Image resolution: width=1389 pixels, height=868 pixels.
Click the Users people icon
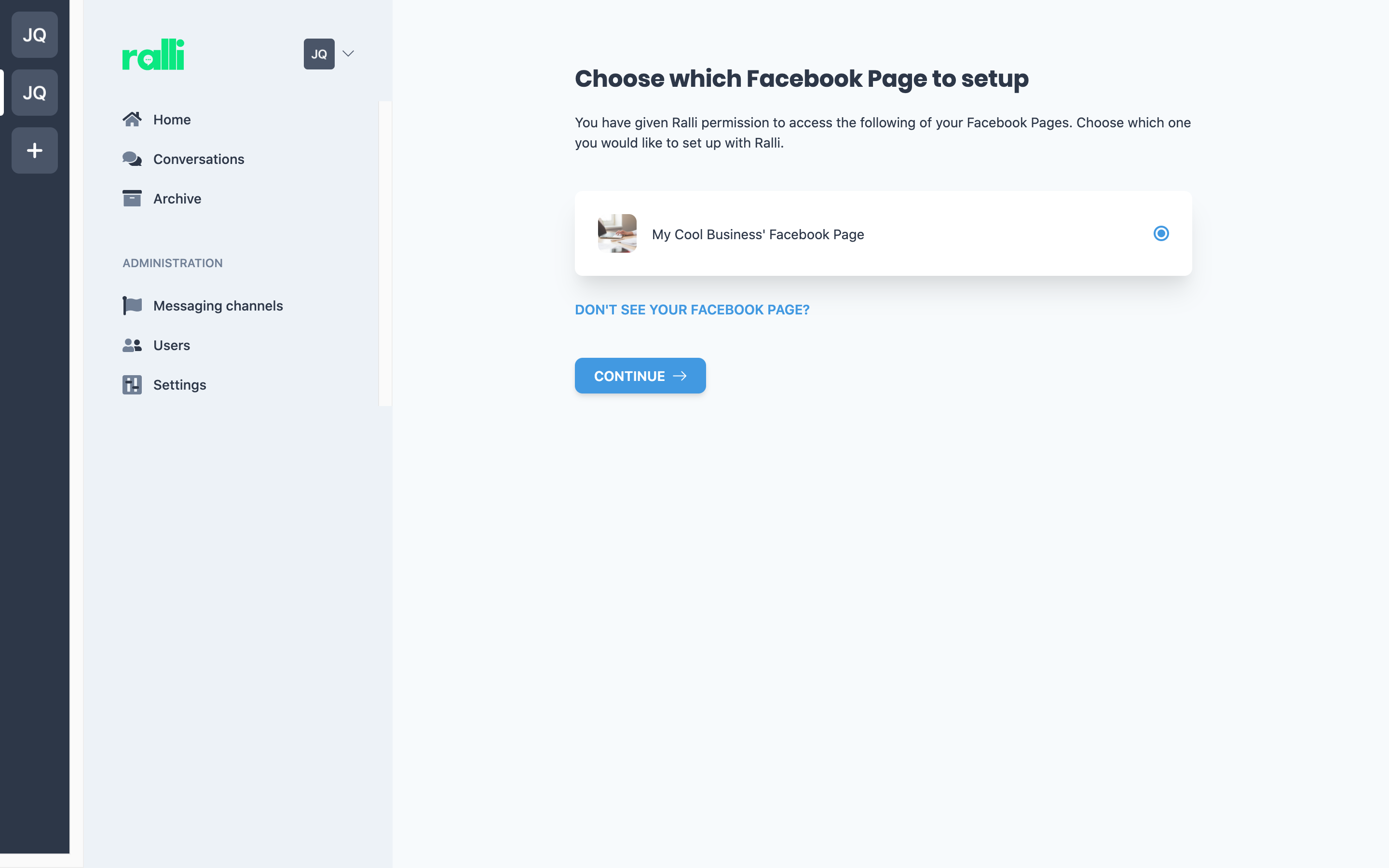(132, 345)
